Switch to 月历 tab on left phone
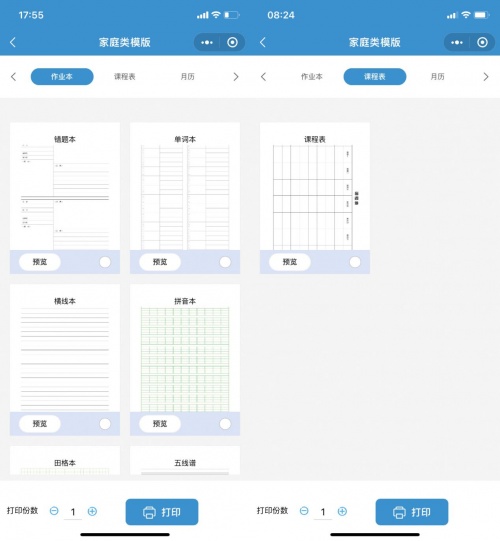Image resolution: width=500 pixels, height=541 pixels. (x=187, y=77)
